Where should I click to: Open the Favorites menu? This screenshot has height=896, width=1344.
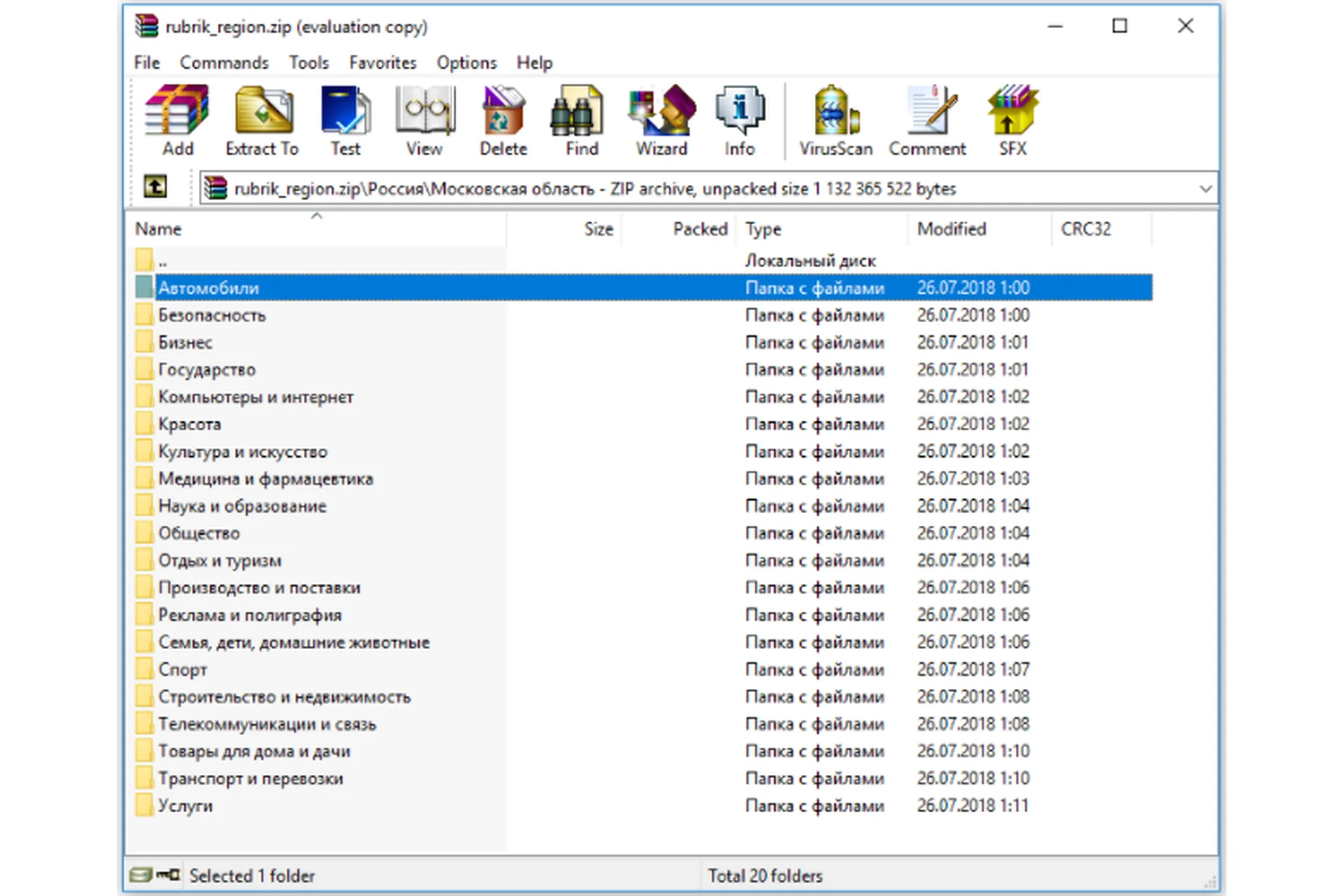(382, 63)
